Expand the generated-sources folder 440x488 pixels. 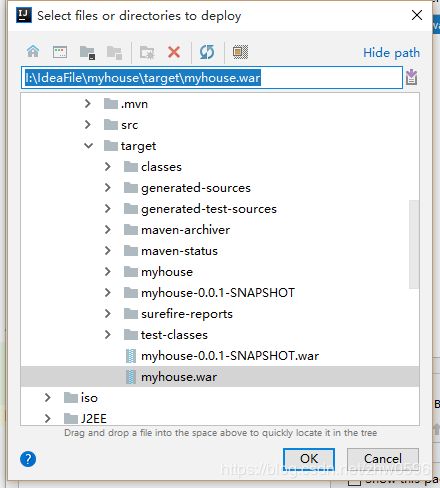(108, 188)
